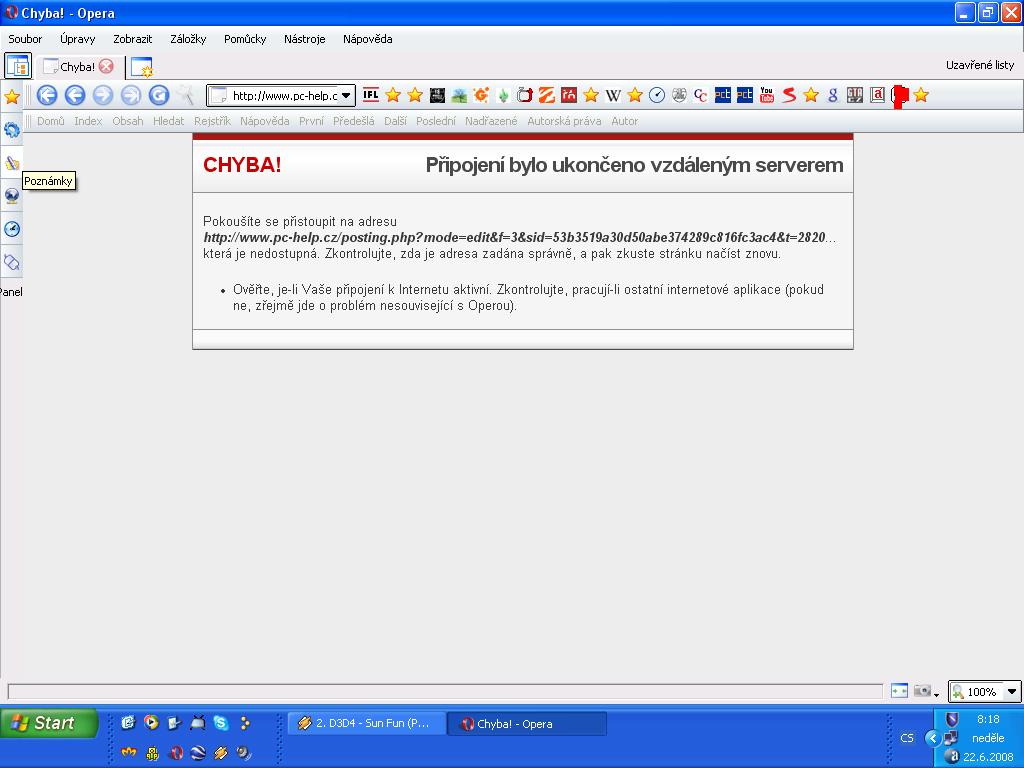This screenshot has width=1024, height=768.
Task: Open the Wikipedia bookmark icon
Action: 613,95
